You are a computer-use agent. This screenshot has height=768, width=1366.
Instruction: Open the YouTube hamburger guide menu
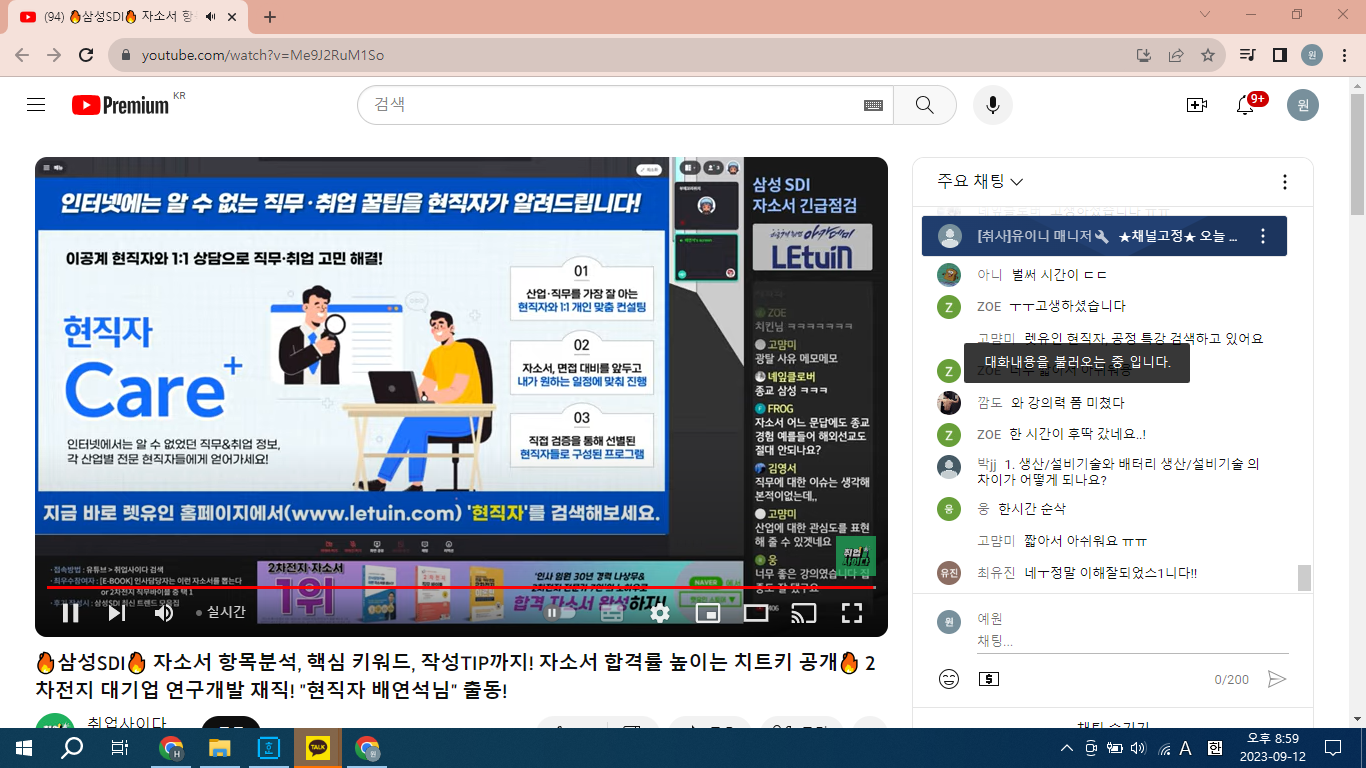pyautogui.click(x=36, y=105)
